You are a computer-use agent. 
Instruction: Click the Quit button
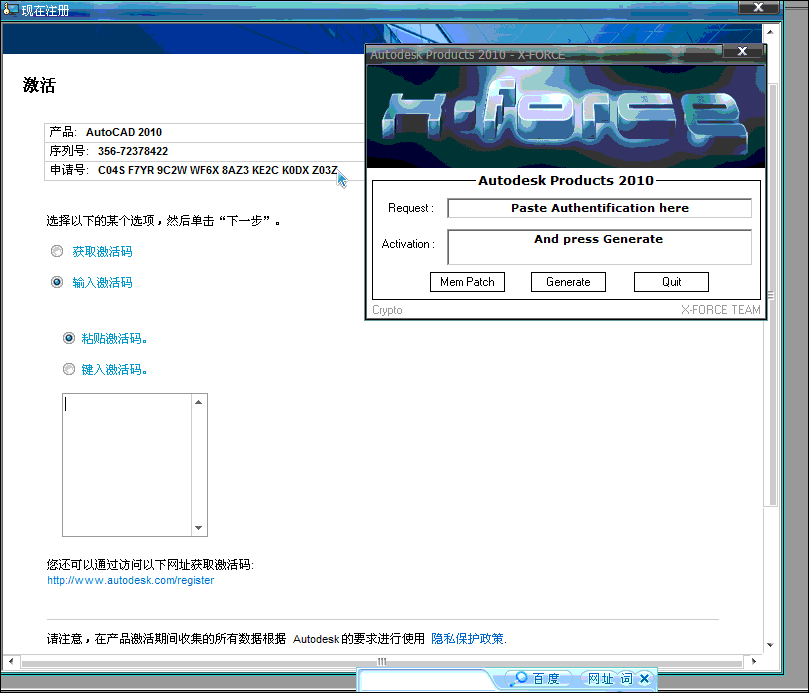click(671, 282)
